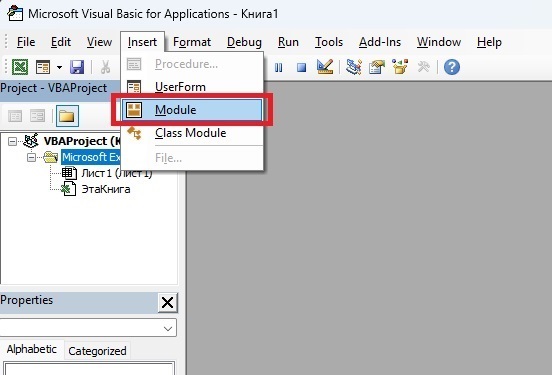
Task: Click the Class Module icon in Insert menu
Action: tap(134, 133)
